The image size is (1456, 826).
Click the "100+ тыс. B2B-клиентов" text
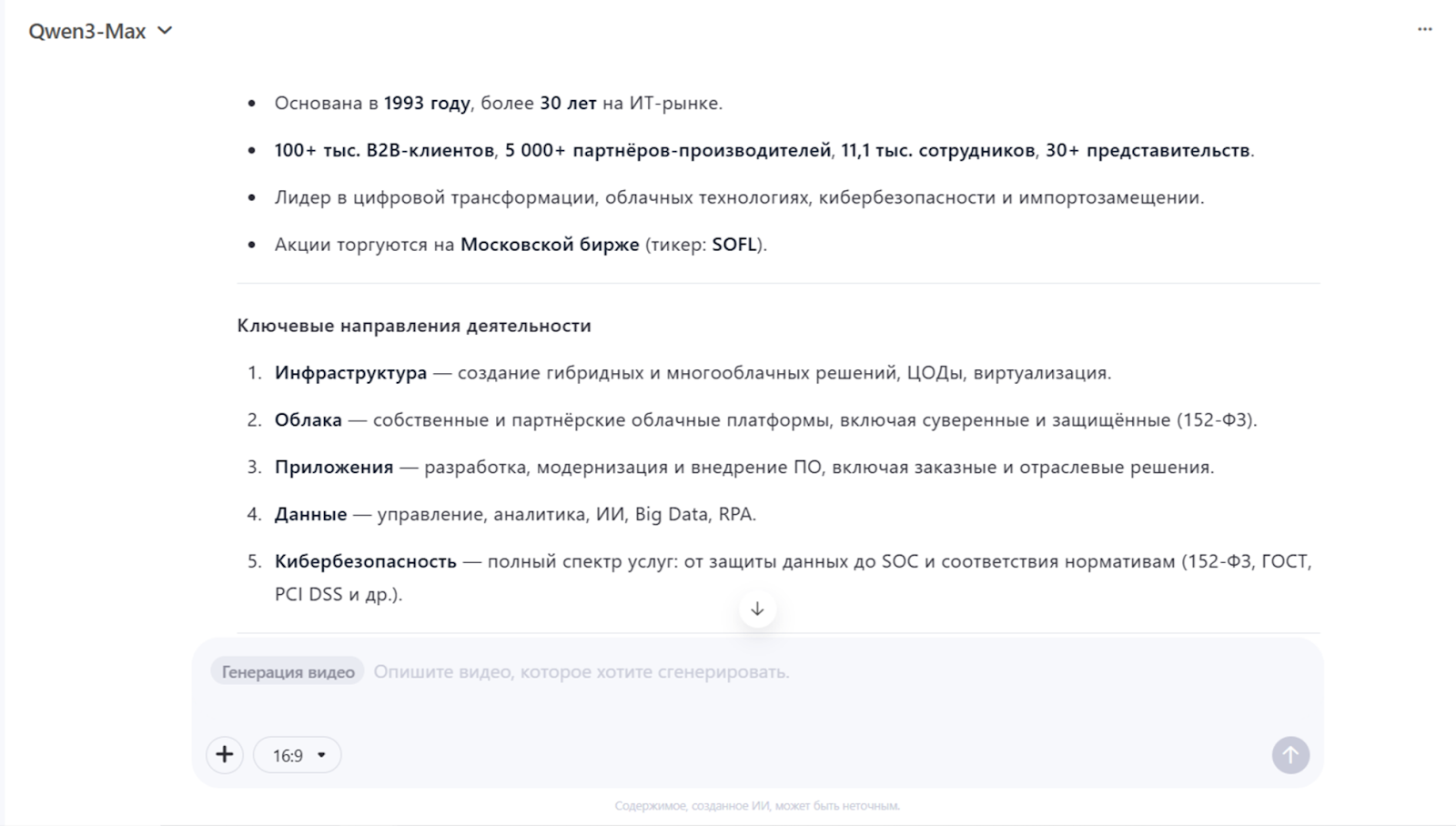click(384, 151)
